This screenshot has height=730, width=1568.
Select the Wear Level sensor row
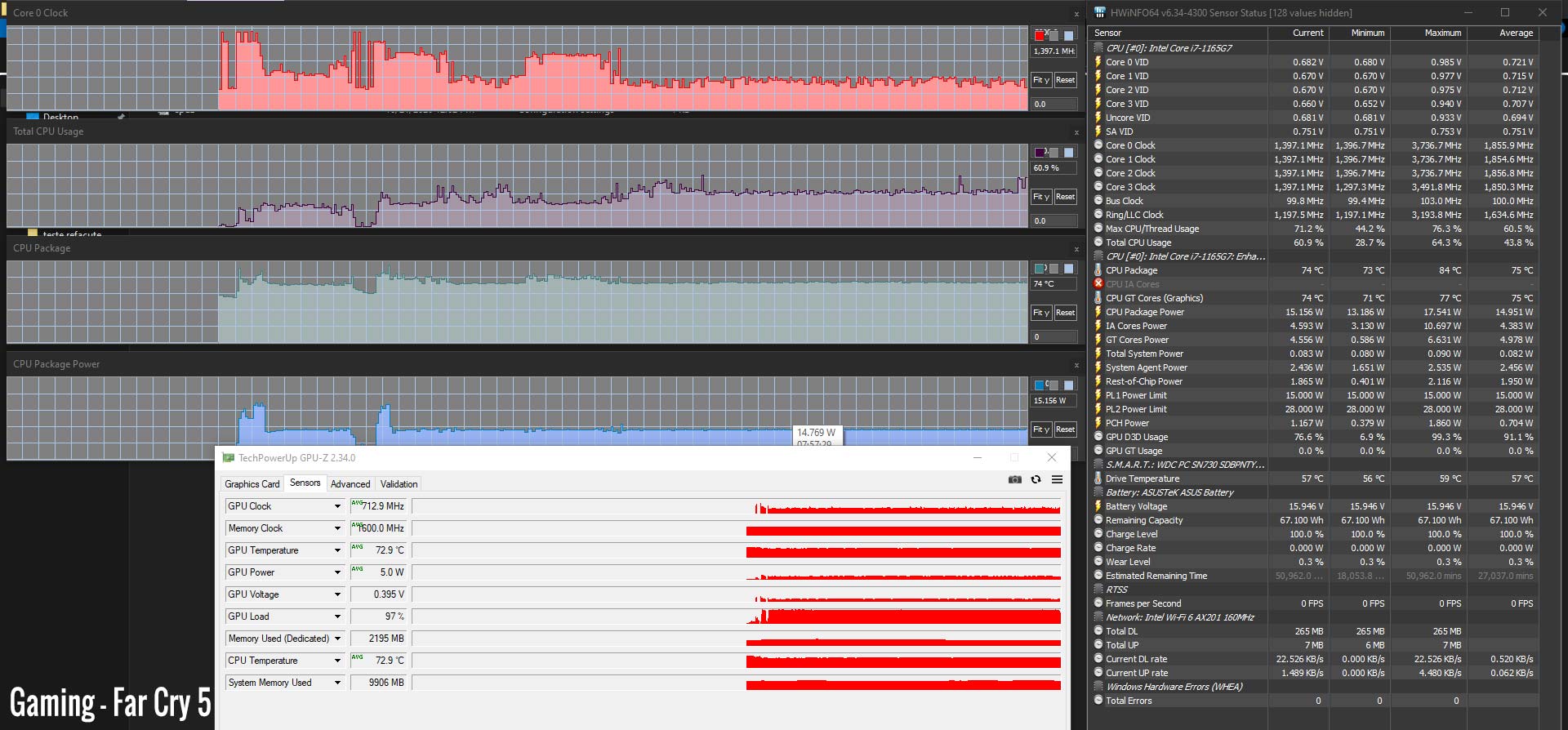coord(1314,562)
